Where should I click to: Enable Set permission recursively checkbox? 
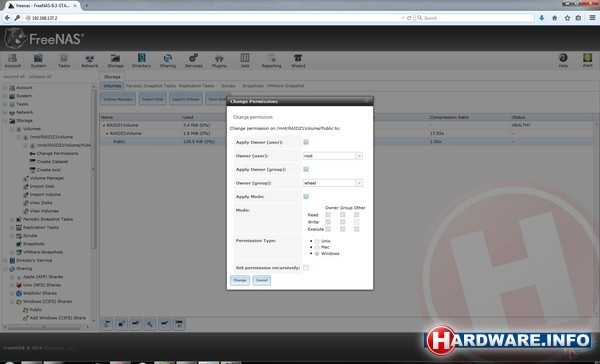pos(306,268)
